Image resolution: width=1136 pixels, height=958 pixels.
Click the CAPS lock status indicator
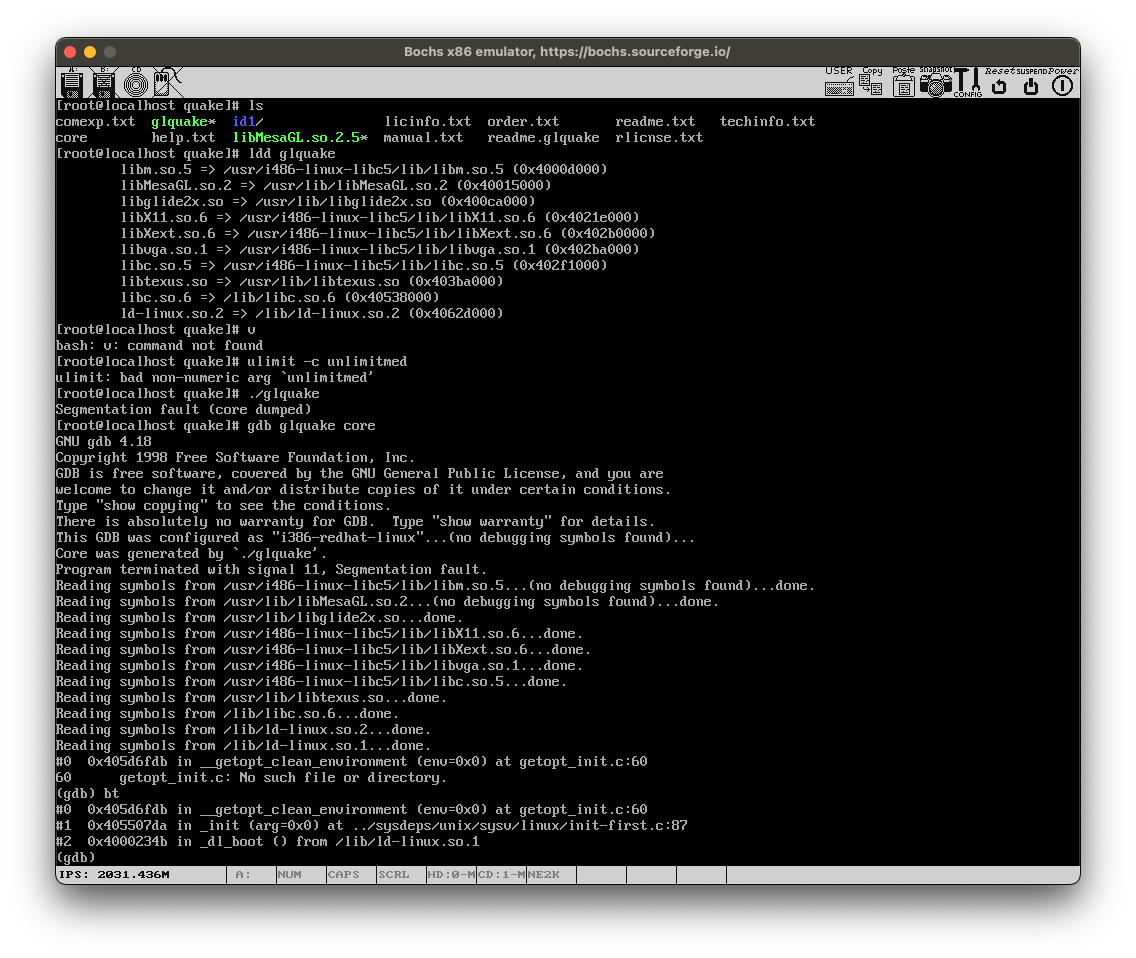[351, 875]
